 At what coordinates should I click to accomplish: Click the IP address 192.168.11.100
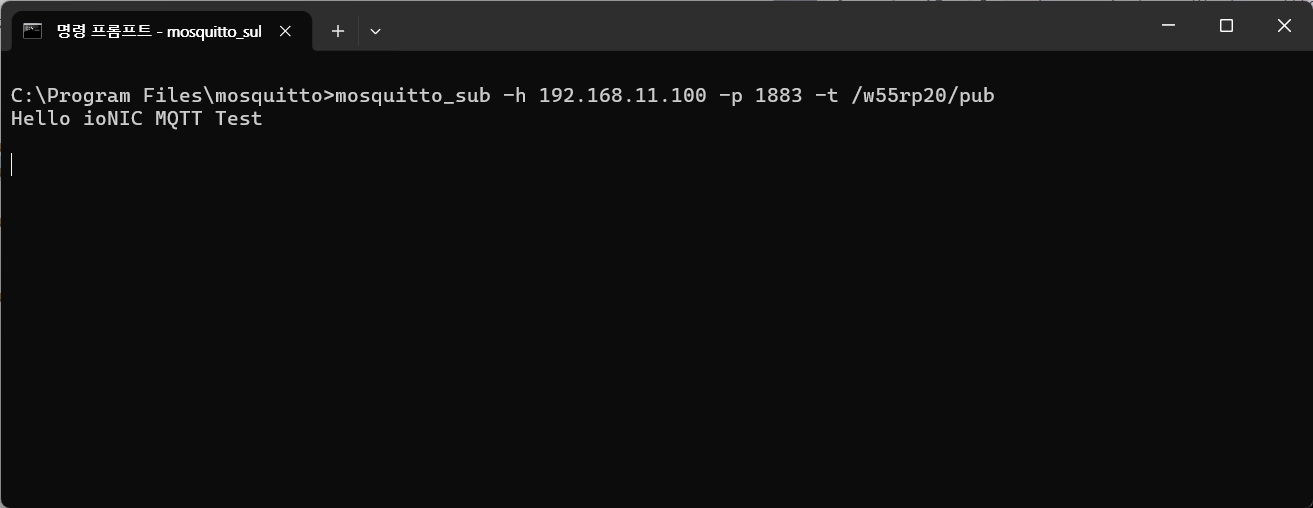pos(622,96)
